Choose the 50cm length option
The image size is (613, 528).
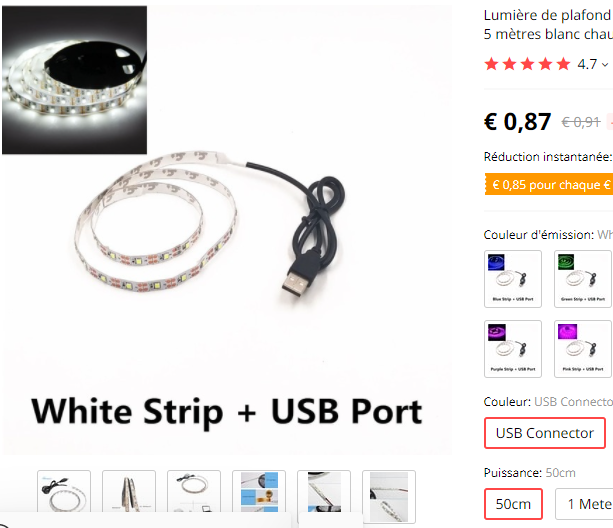pyautogui.click(x=513, y=503)
